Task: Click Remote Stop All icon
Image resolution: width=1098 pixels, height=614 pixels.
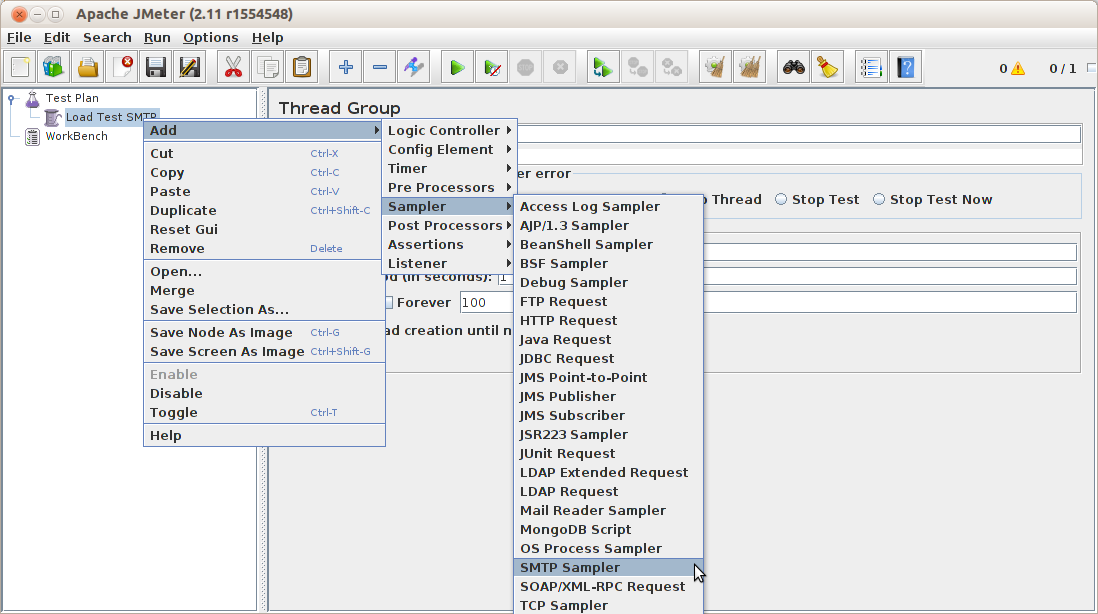Action: click(x=637, y=68)
